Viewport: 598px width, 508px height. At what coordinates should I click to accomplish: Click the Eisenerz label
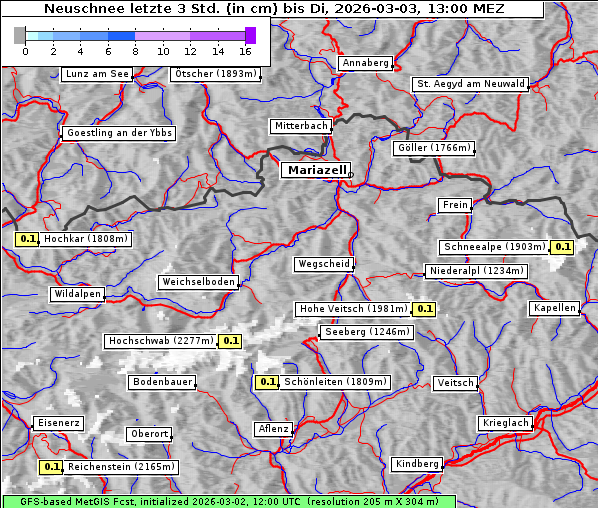[x=58, y=423]
